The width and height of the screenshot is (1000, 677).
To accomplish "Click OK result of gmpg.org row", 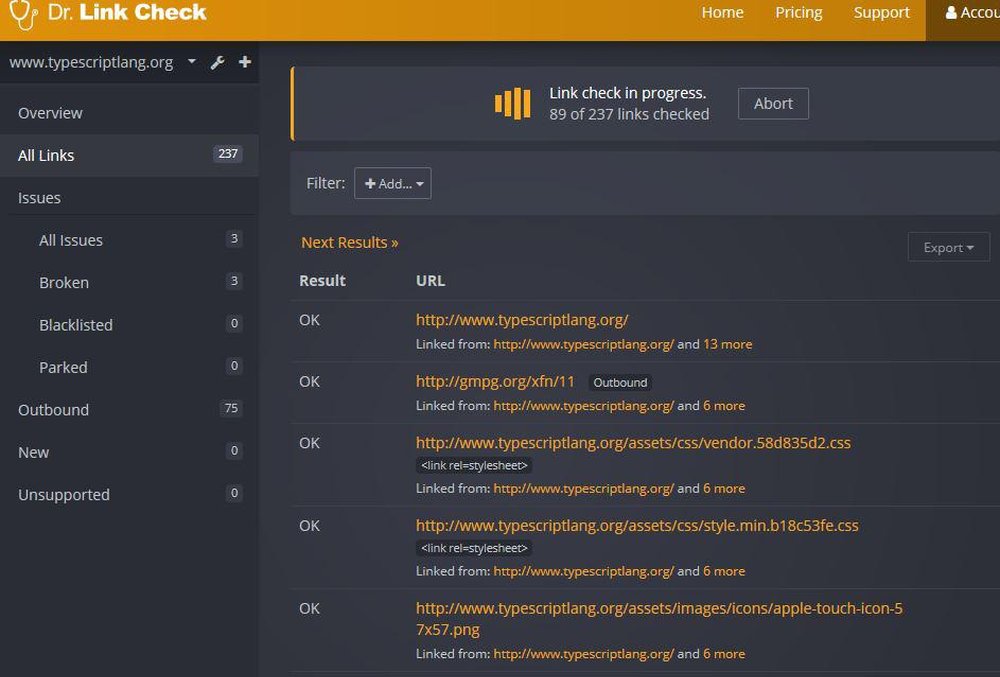I will point(309,381).
